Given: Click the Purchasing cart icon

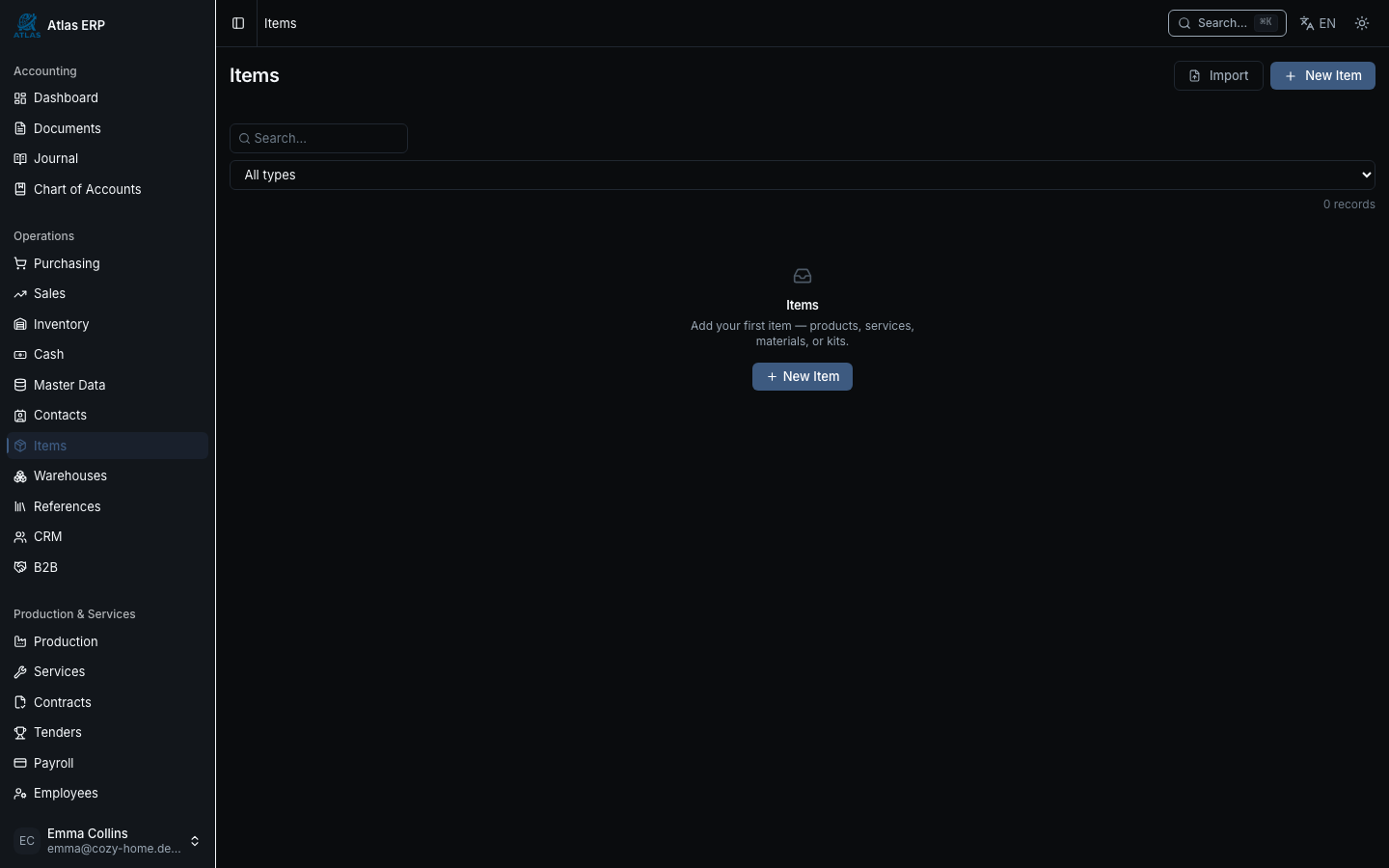Looking at the screenshot, I should [x=20, y=263].
